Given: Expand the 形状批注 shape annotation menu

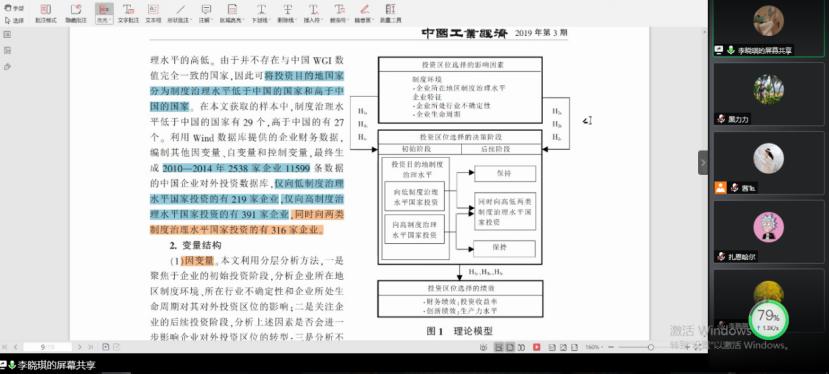Looking at the screenshot, I should pos(181,14).
